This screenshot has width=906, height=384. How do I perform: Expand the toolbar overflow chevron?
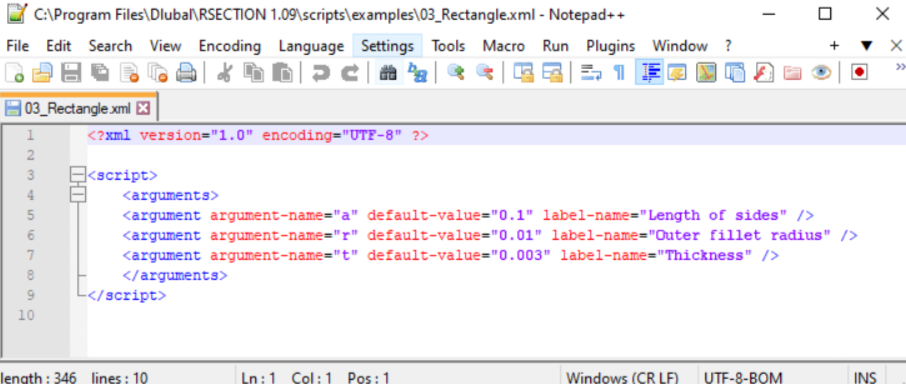point(900,66)
